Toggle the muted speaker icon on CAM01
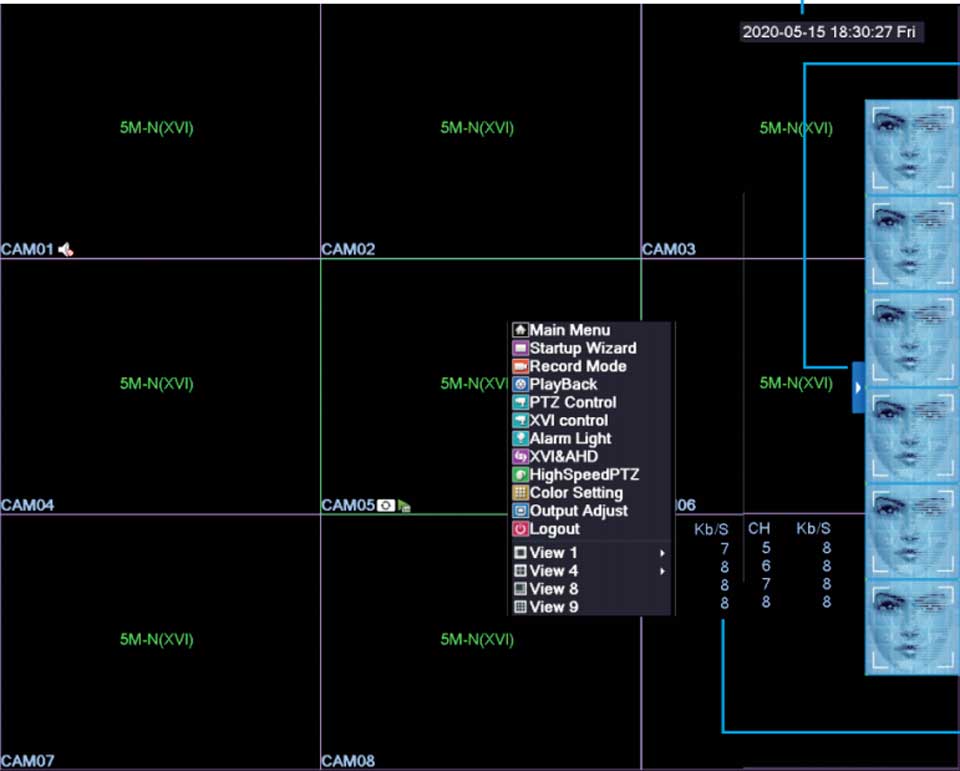Screen dimensions: 960x771 click(66, 250)
